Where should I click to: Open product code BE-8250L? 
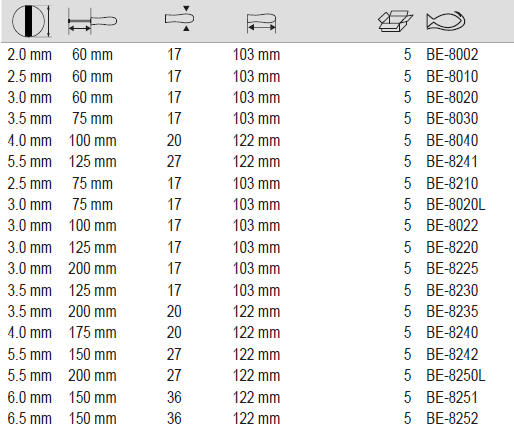pos(456,376)
